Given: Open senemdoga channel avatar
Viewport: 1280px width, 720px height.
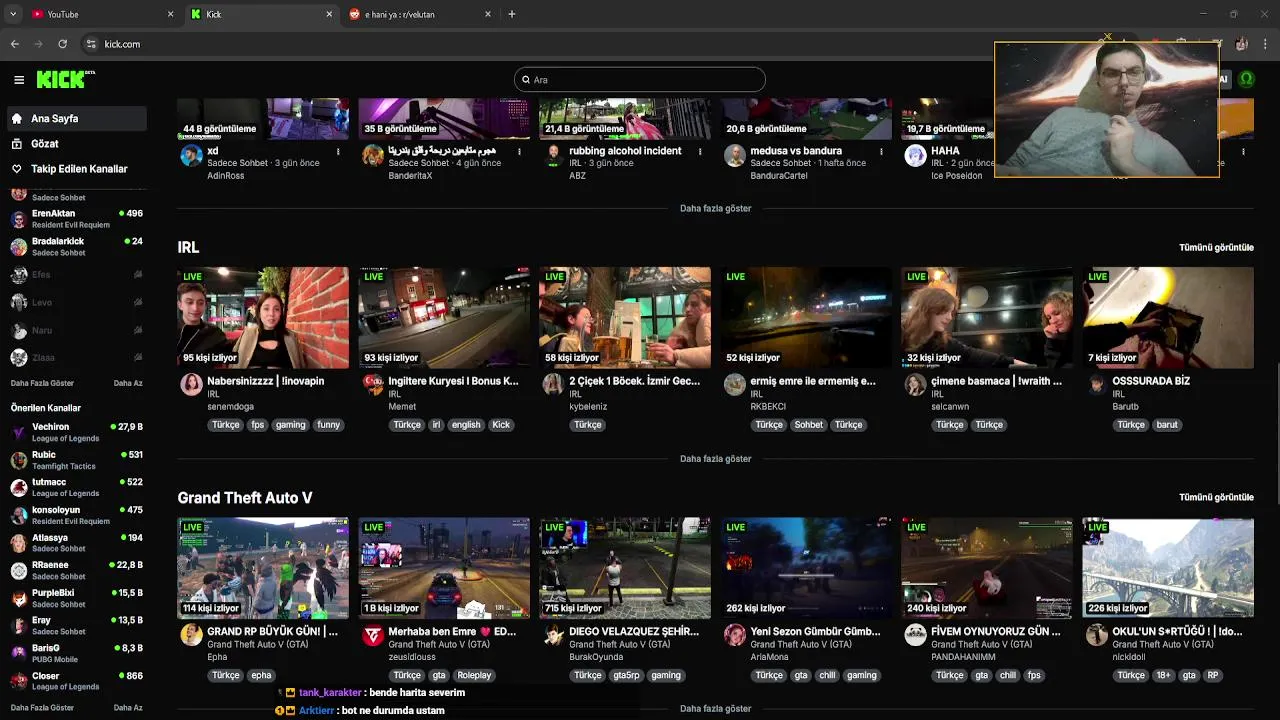Looking at the screenshot, I should tap(191, 385).
